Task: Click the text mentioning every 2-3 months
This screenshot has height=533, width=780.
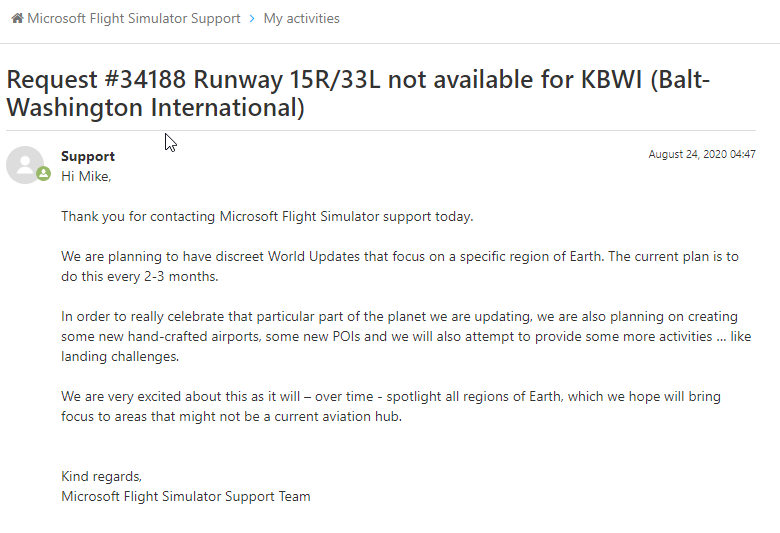Action: (140, 277)
